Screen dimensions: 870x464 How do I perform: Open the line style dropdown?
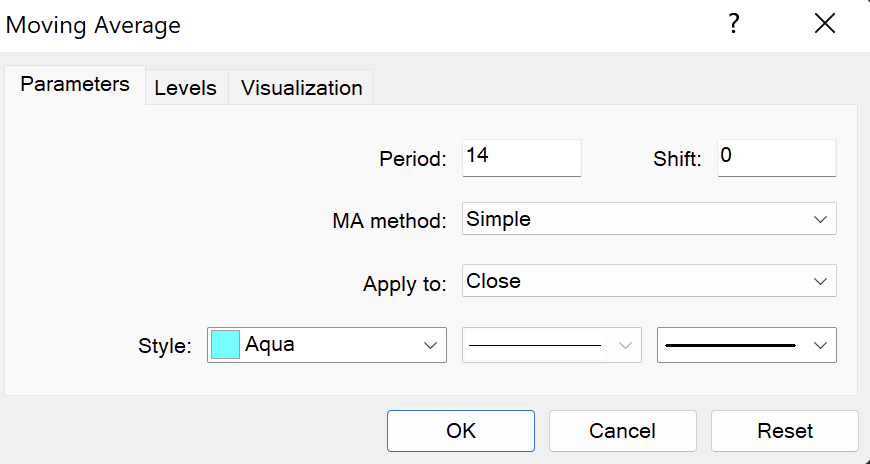pos(549,345)
